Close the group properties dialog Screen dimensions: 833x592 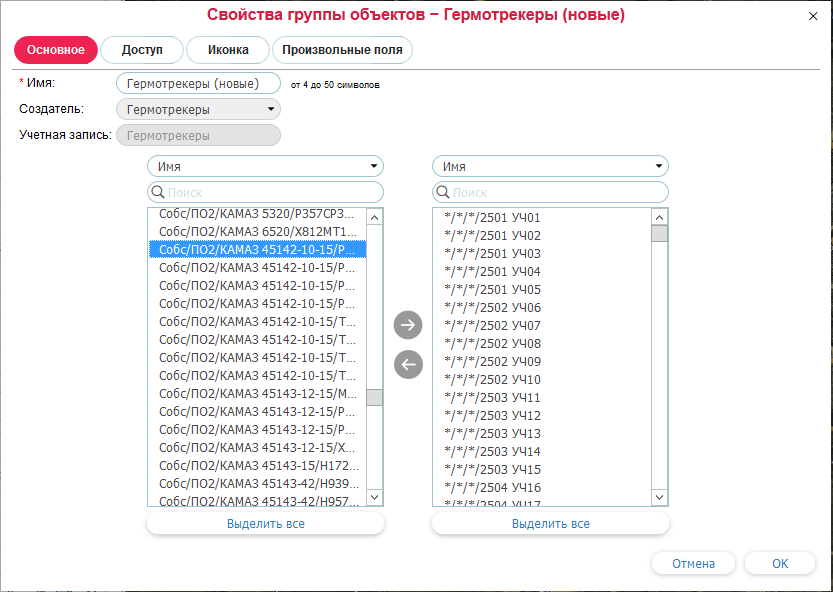coord(811,16)
